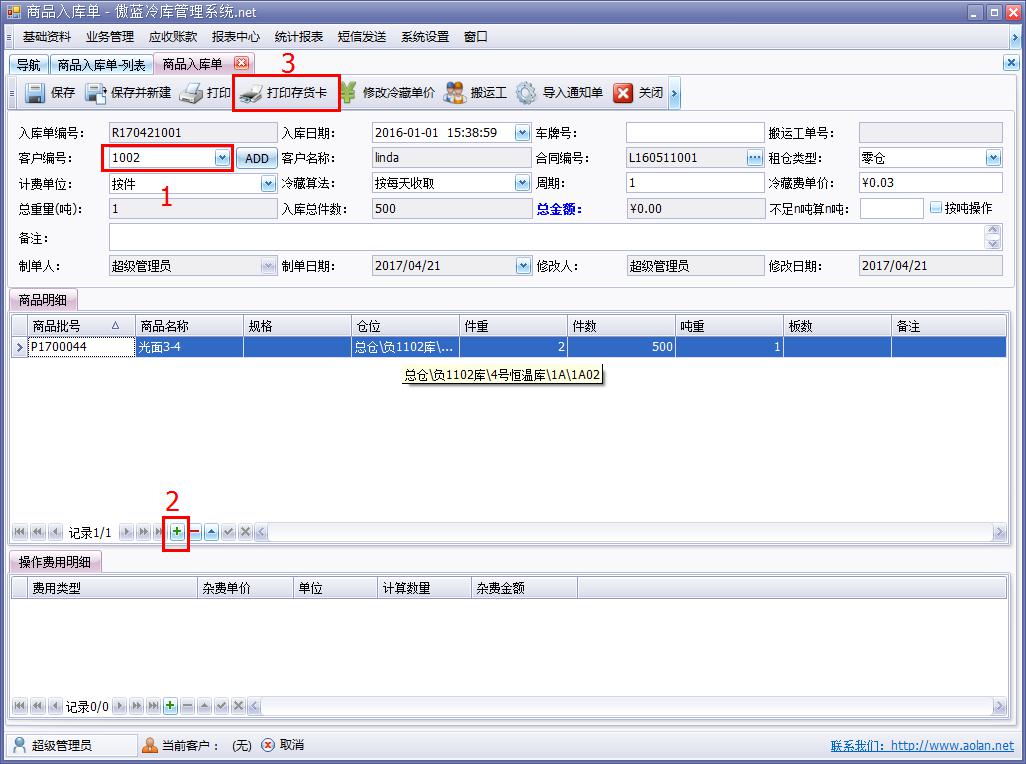Screen dimensions: 1026x764
Task: Open the www.aolan.net contact link
Action: pos(951,745)
